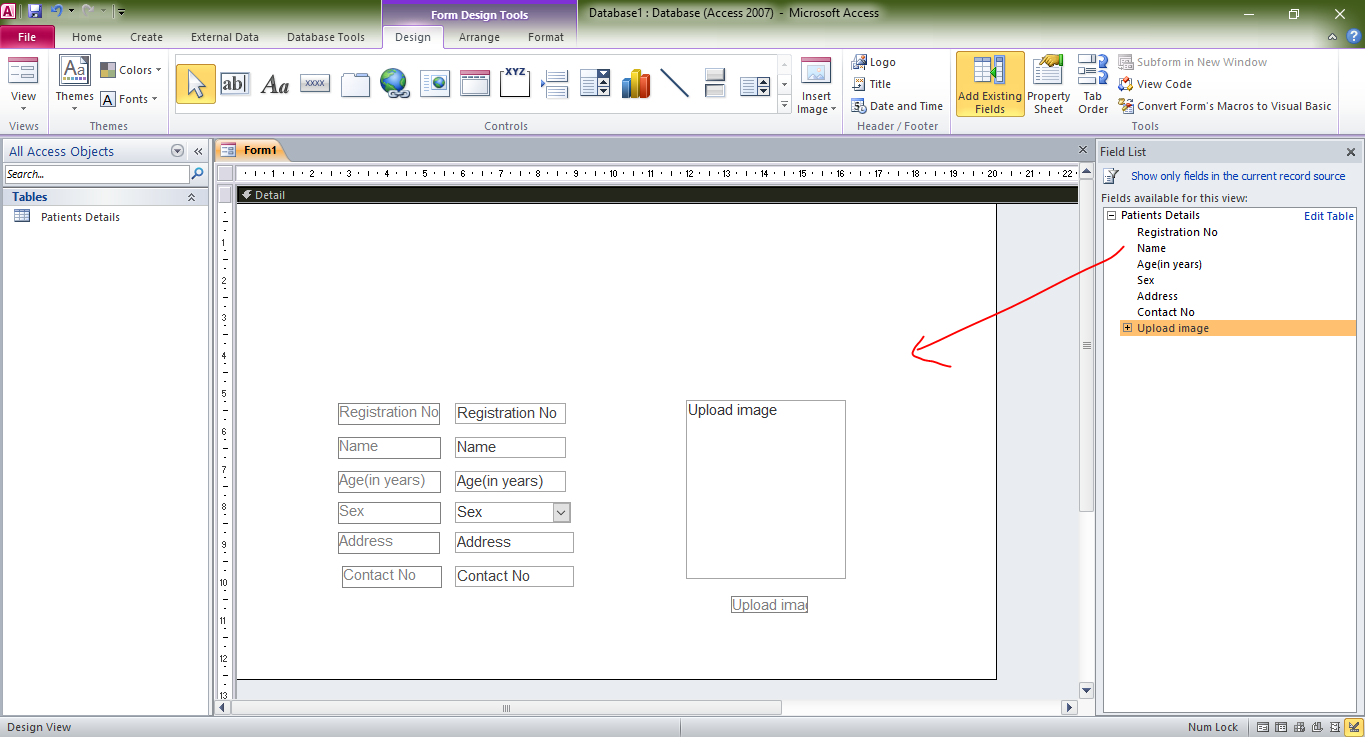
Task: Select the Text Box control
Action: 236,83
